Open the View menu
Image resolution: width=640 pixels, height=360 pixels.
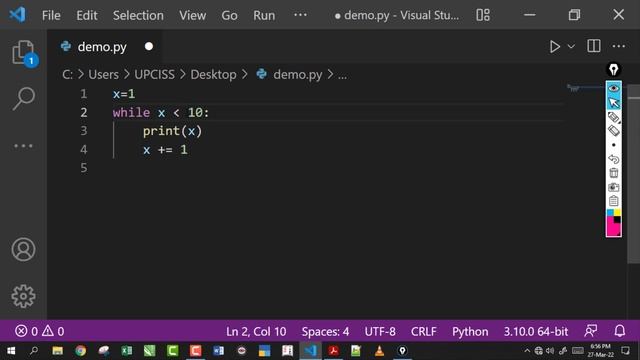coord(192,16)
